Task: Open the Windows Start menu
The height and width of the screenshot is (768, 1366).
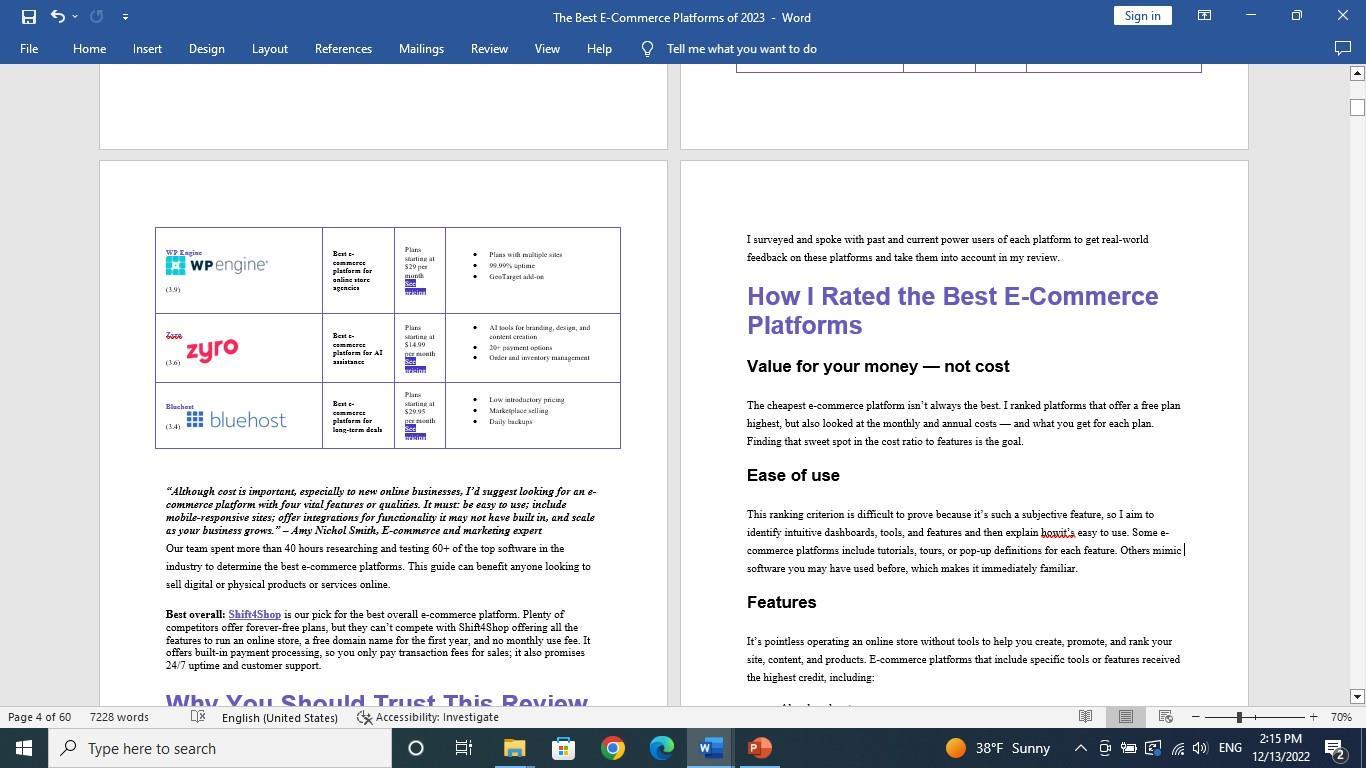Action: pos(23,748)
